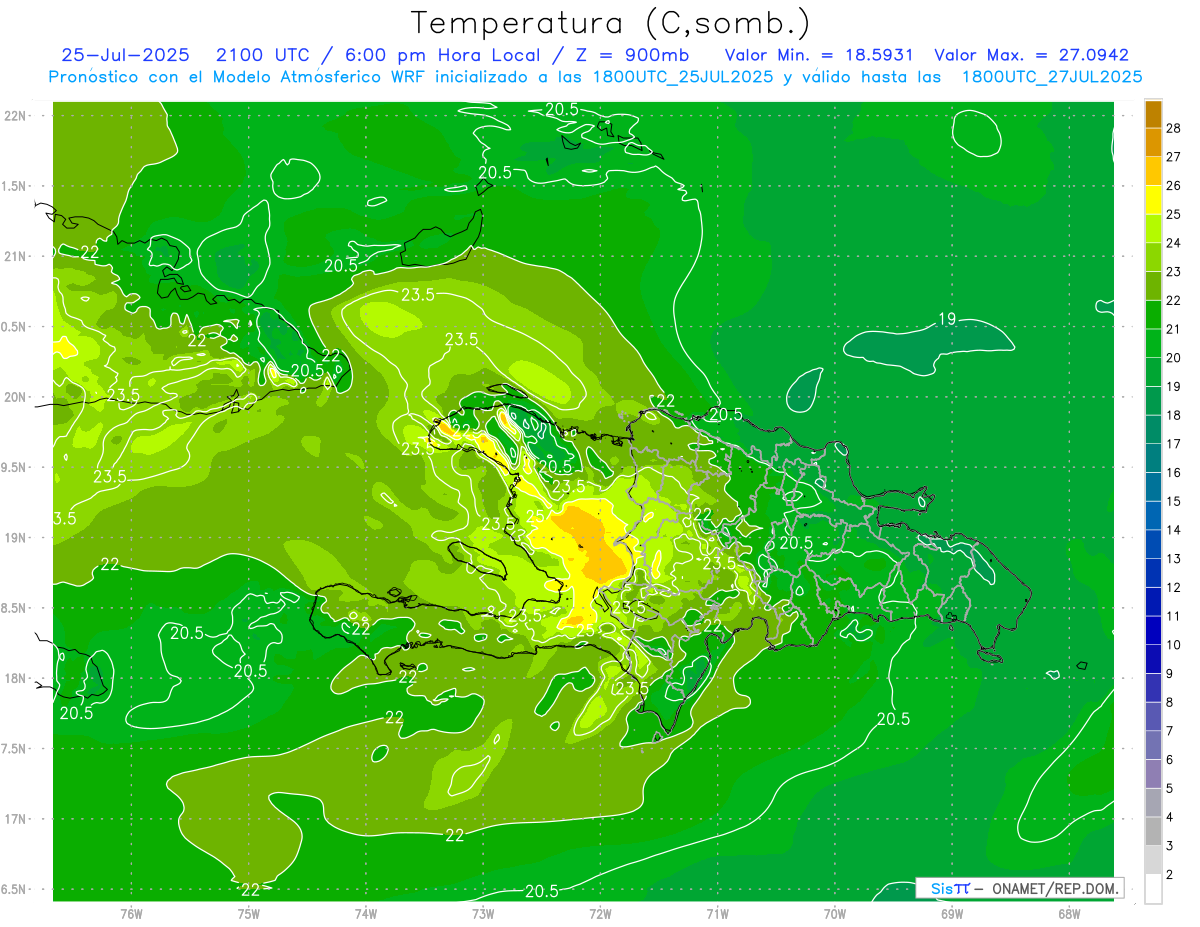Click the gray colorbar swatch between 3 and 4
Image resolution: width=1200 pixels, height=927 pixels.
point(1153,831)
